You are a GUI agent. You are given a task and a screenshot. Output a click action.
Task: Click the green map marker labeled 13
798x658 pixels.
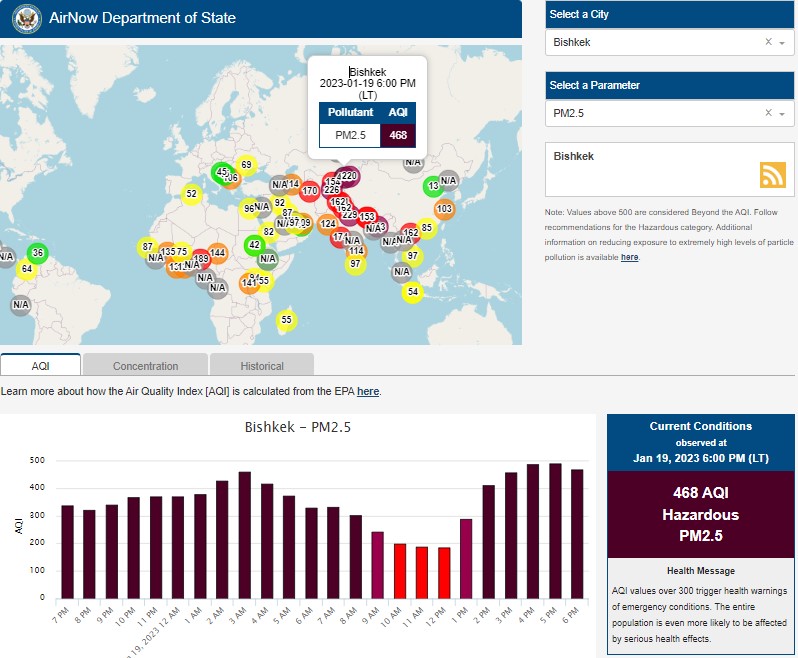[432, 186]
